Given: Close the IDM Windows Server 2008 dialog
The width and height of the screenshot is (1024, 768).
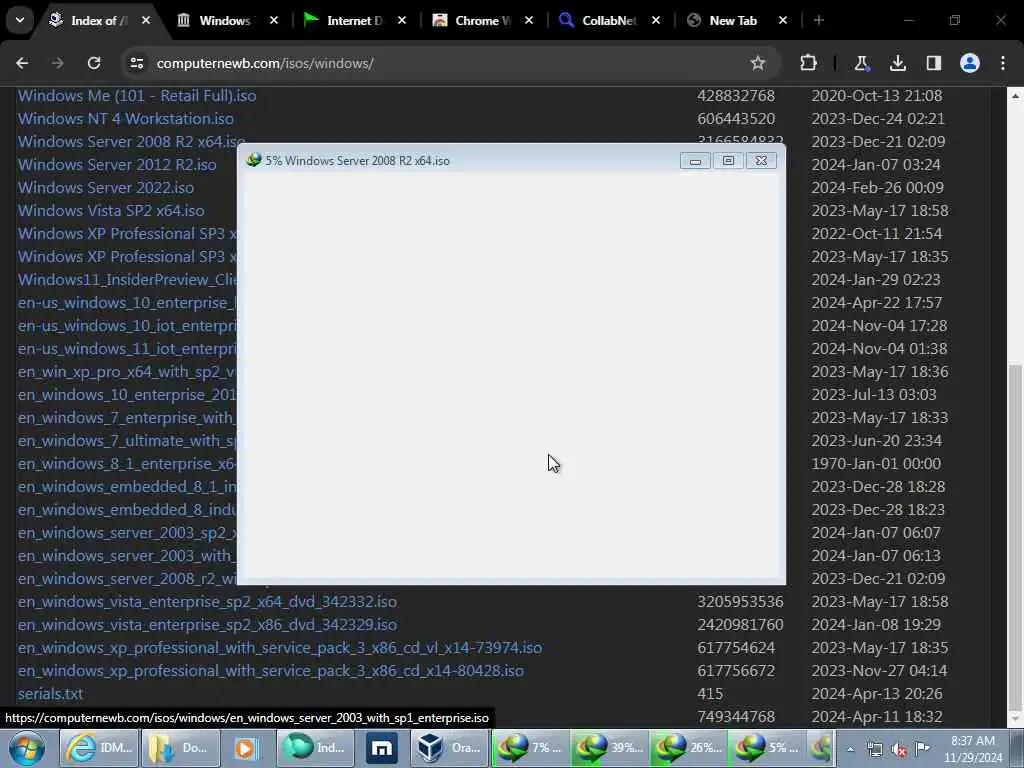Looking at the screenshot, I should pyautogui.click(x=761, y=161).
